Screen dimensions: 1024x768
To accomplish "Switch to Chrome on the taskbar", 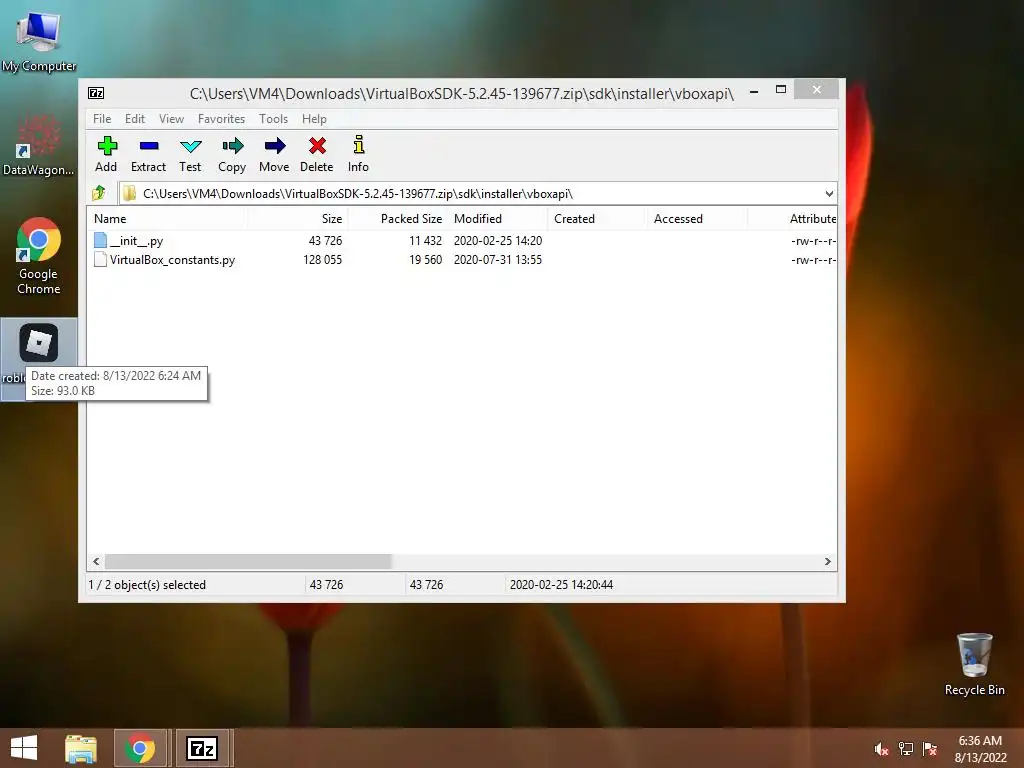I will point(140,748).
